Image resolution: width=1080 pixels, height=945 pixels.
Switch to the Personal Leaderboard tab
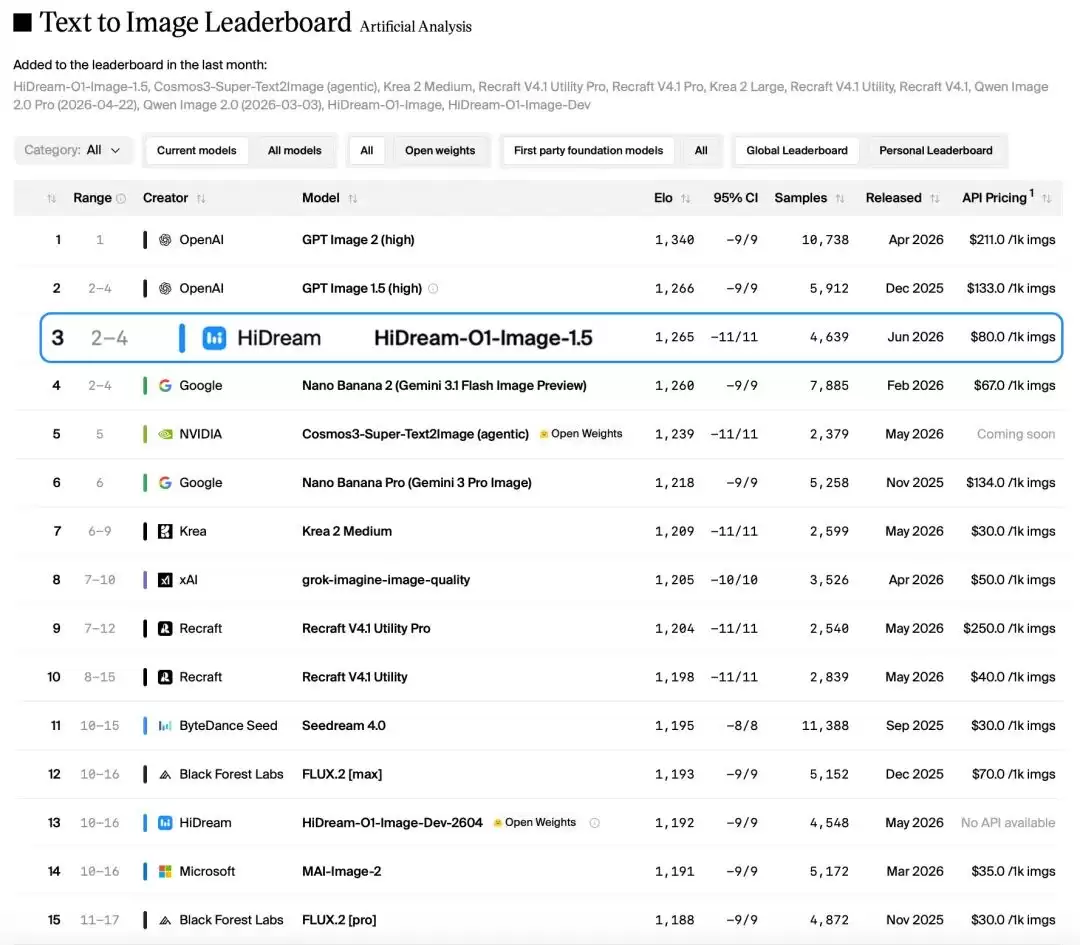(x=935, y=150)
